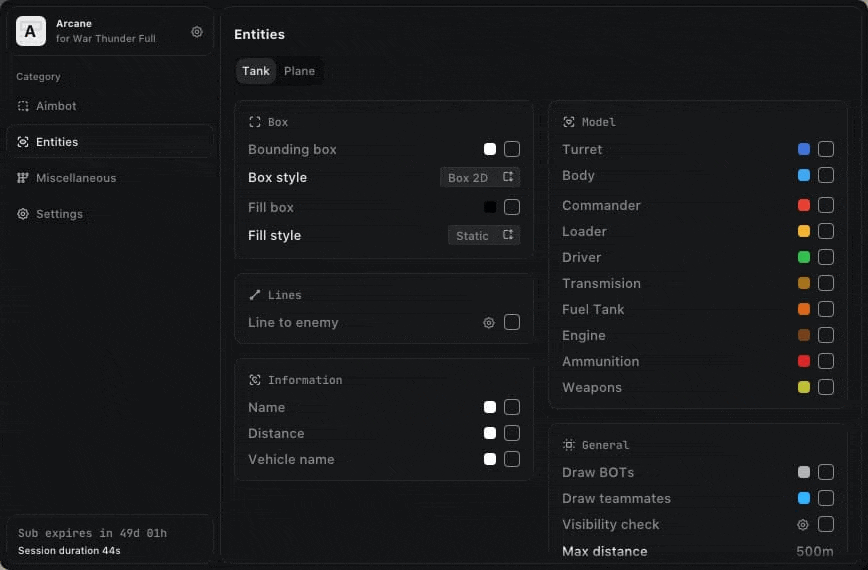Click the Max distance 500m value
This screenshot has height=570, width=868.
[814, 551]
